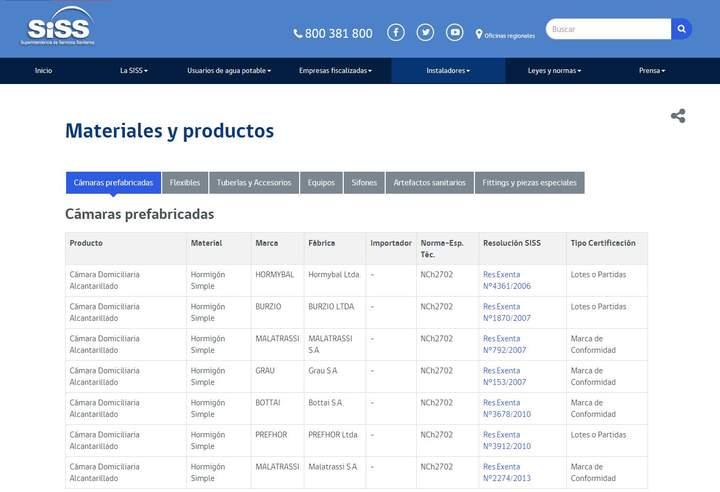Click the share icon
The height and width of the screenshot is (492, 720).
678,116
